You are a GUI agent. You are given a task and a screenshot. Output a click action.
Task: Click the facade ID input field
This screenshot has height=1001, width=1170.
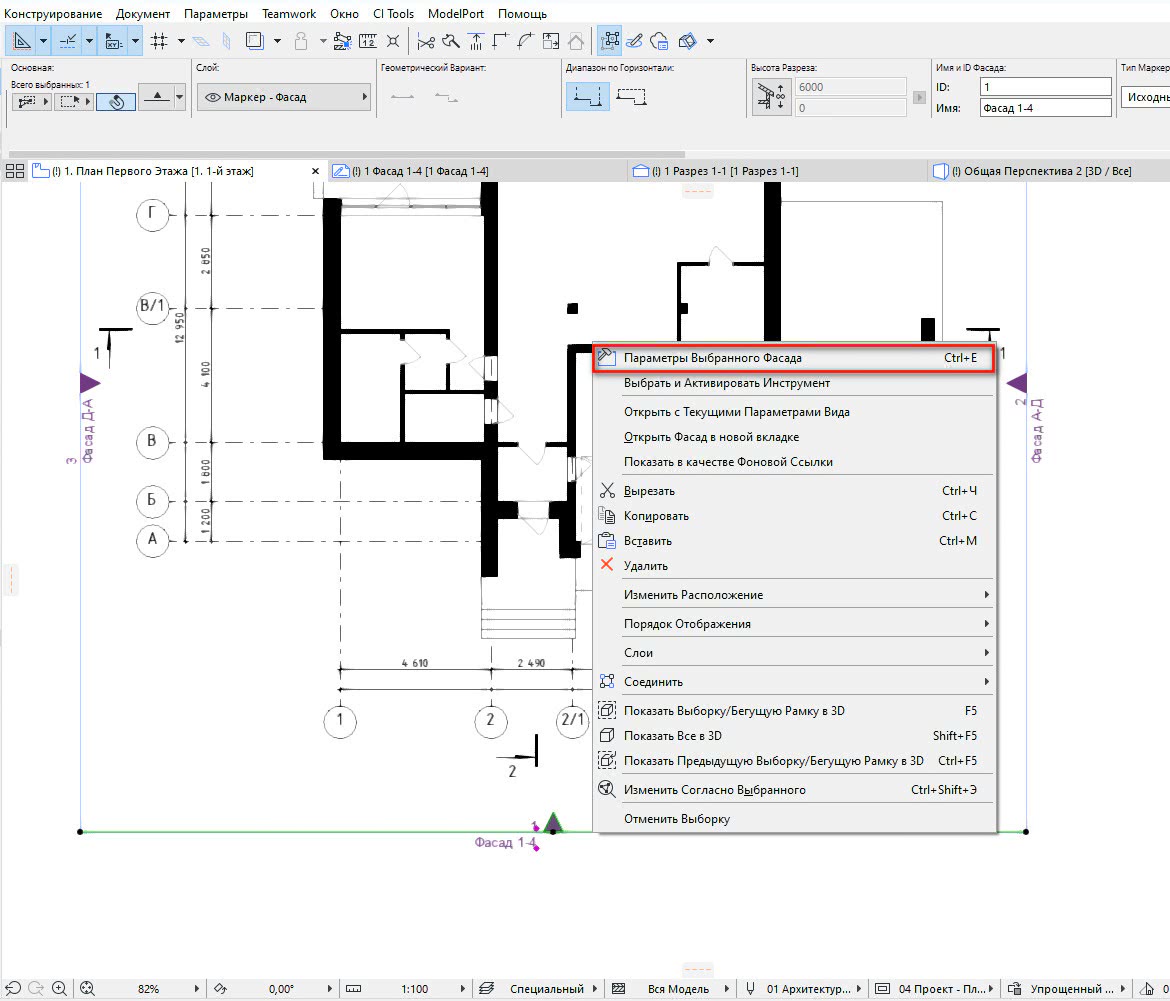(1044, 88)
